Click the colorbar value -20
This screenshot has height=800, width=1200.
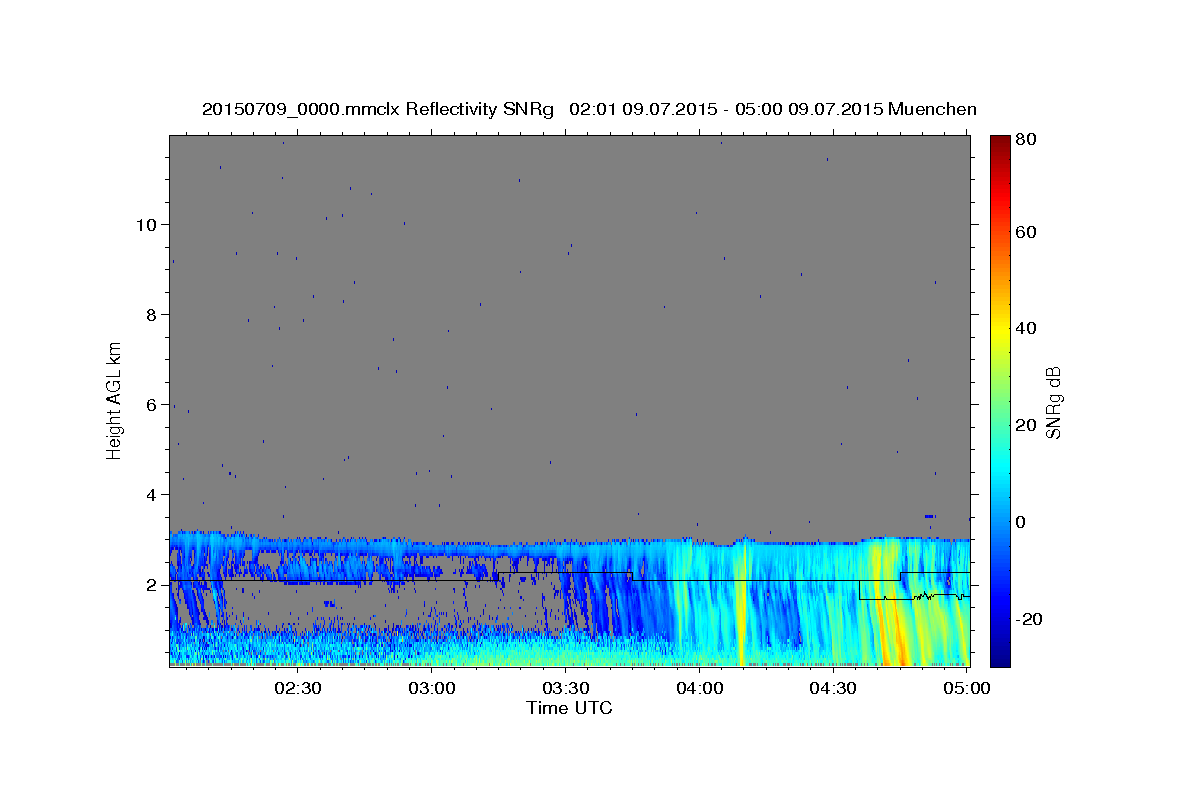click(1029, 619)
